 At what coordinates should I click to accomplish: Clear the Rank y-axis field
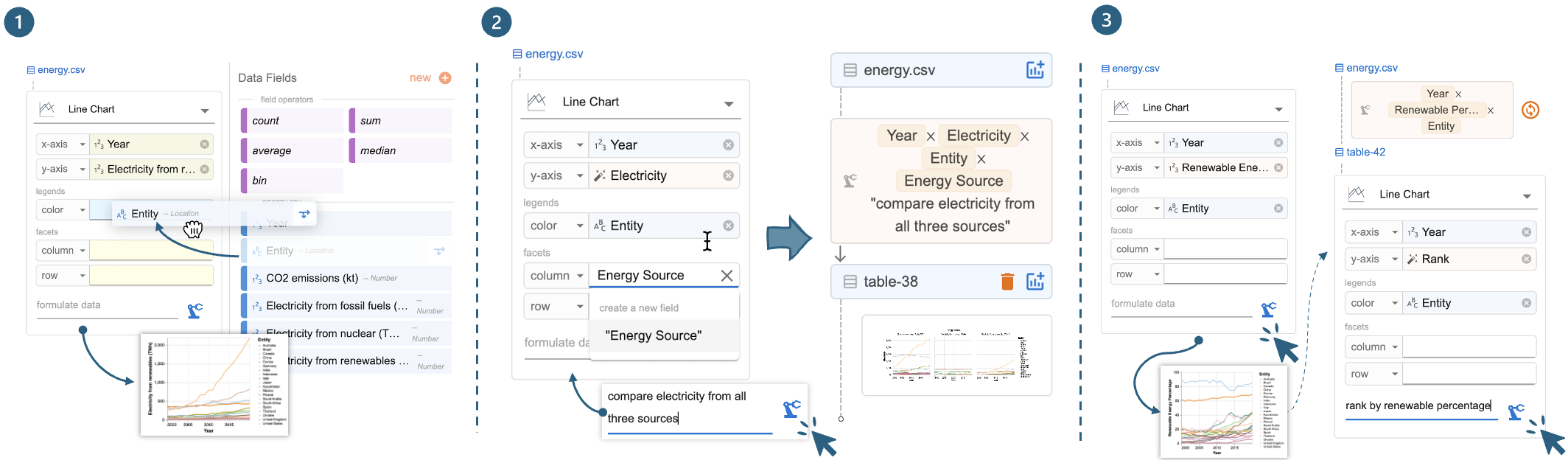[x=1526, y=259]
